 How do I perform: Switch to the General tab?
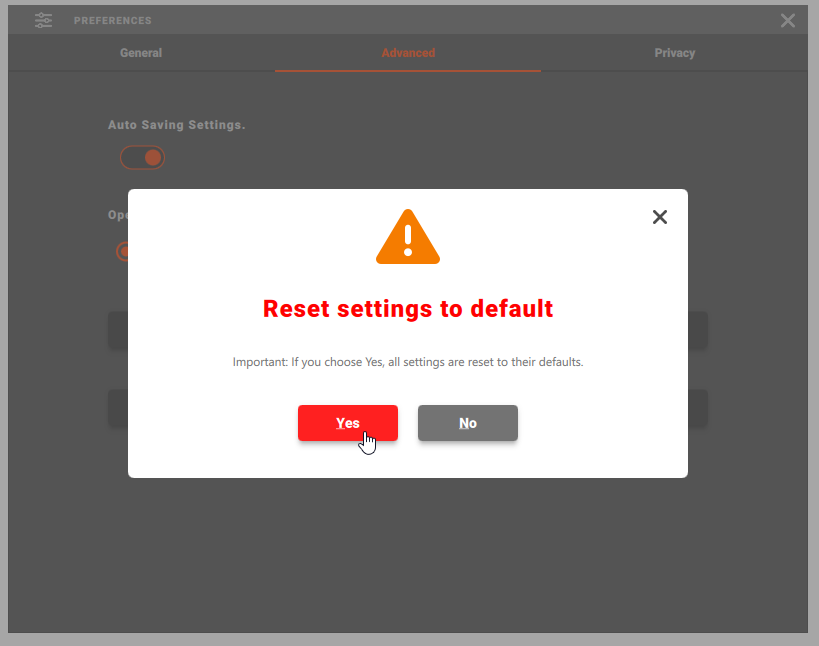point(141,53)
